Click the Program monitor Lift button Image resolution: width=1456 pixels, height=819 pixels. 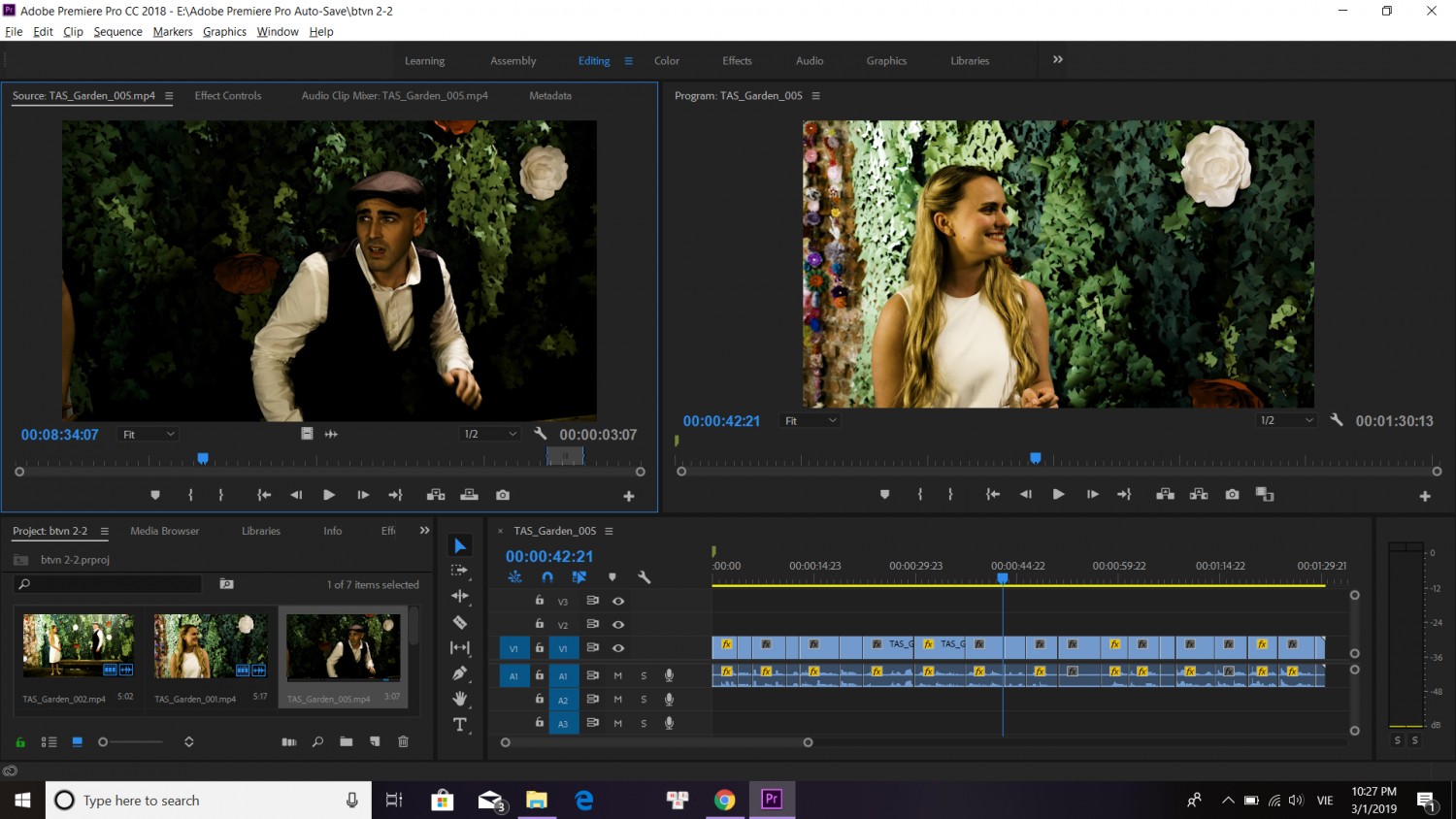coord(1166,494)
